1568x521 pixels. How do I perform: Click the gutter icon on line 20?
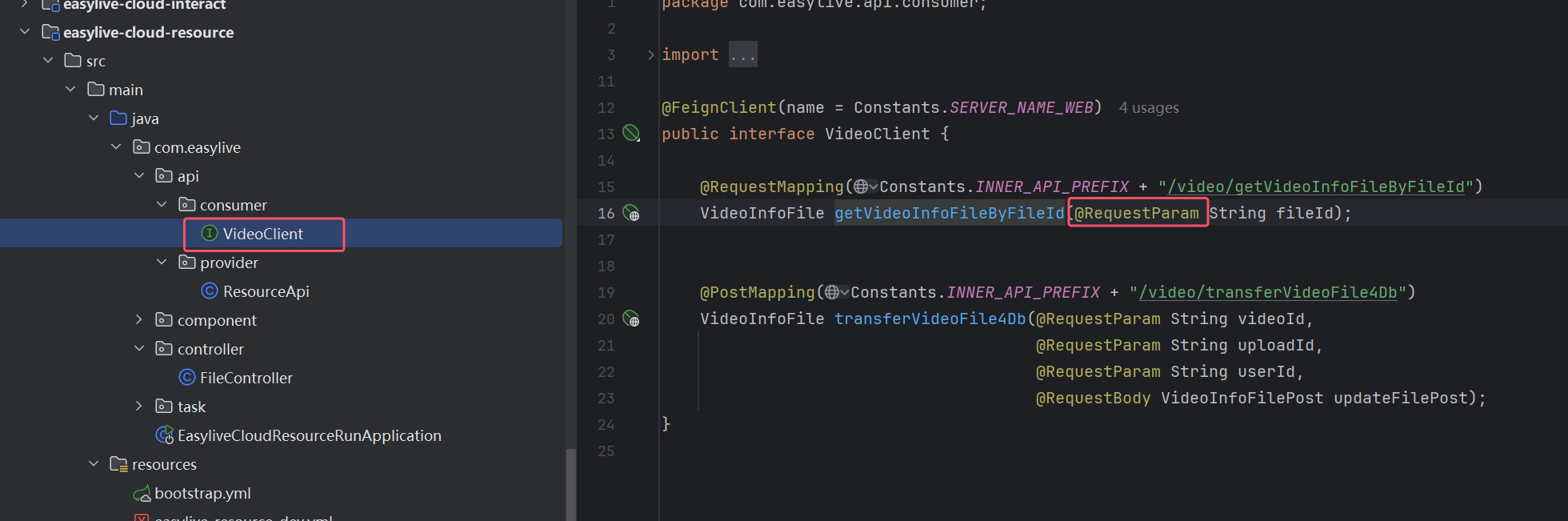pyautogui.click(x=631, y=319)
